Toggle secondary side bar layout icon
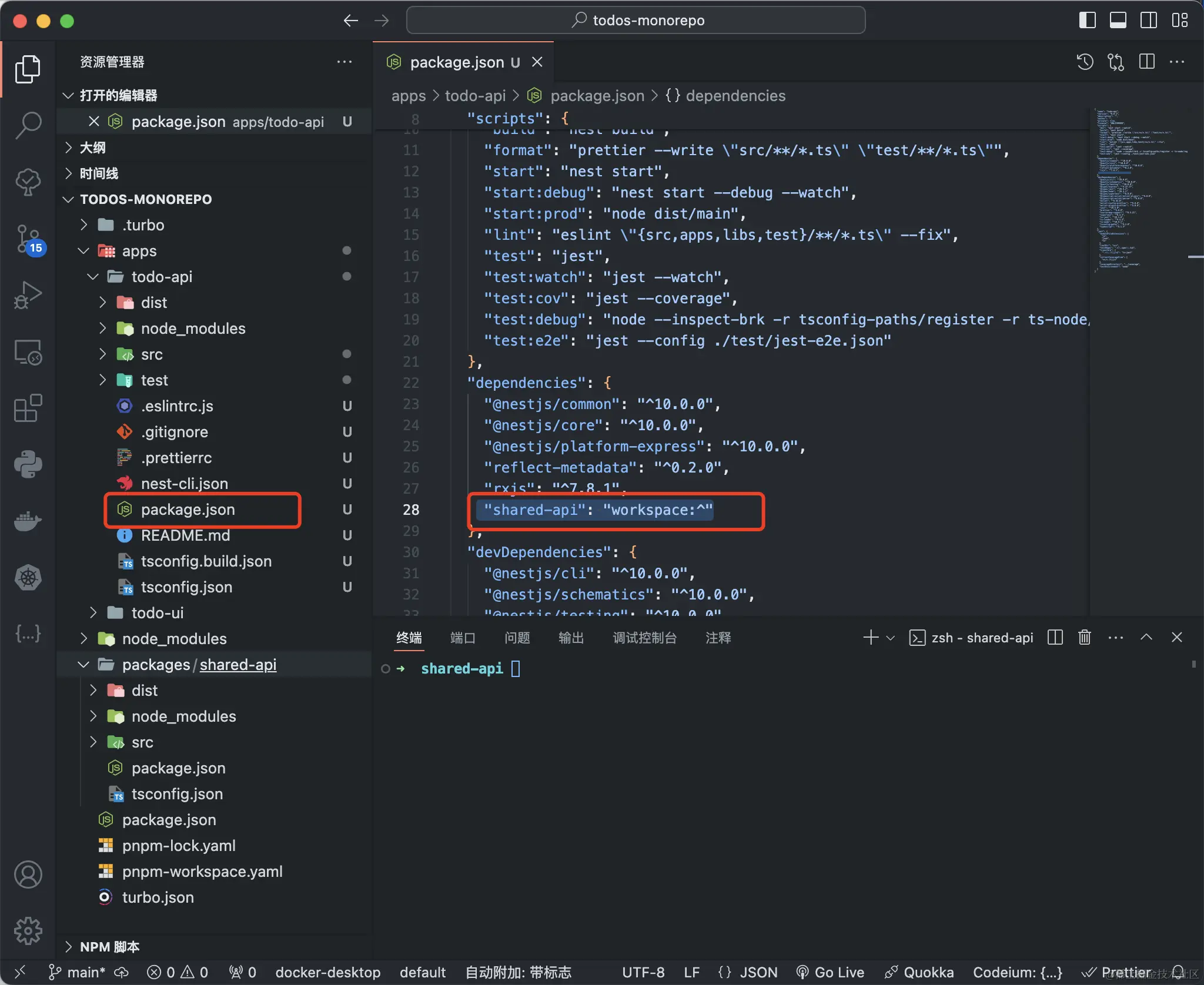Screen dimensions: 1204x985 [1149, 21]
